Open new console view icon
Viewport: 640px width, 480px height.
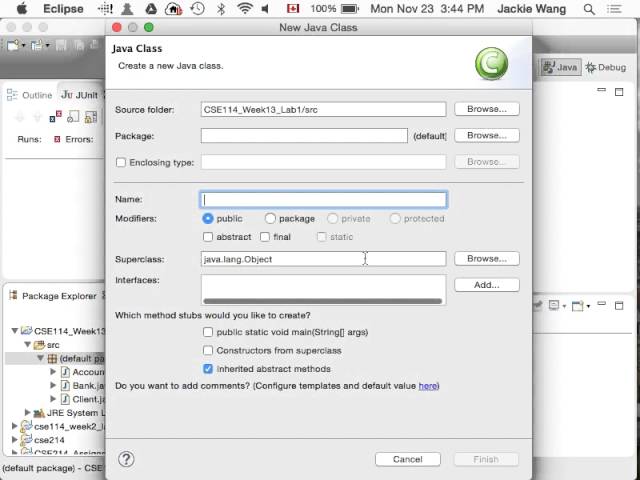[x=578, y=306]
